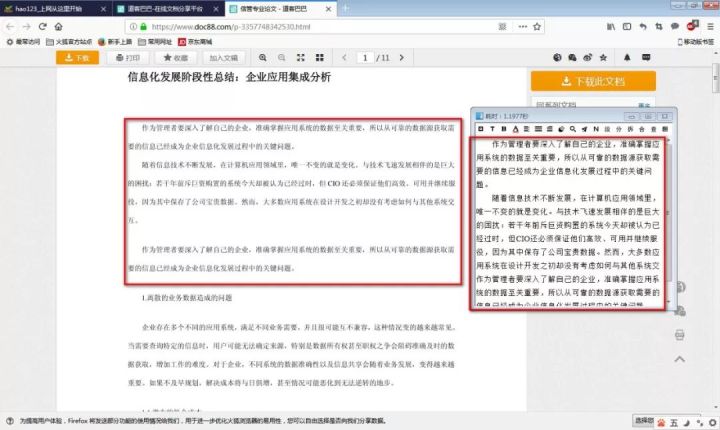
Task: Click first square icon in OCR window toolbar
Action: click(x=480, y=129)
